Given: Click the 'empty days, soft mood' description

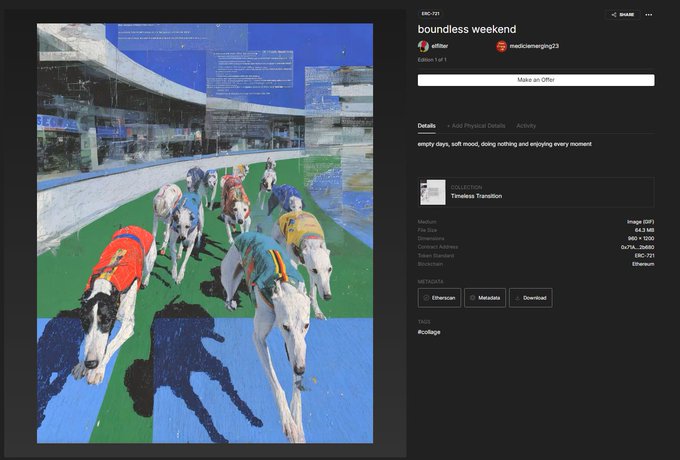Looking at the screenshot, I should point(504,144).
